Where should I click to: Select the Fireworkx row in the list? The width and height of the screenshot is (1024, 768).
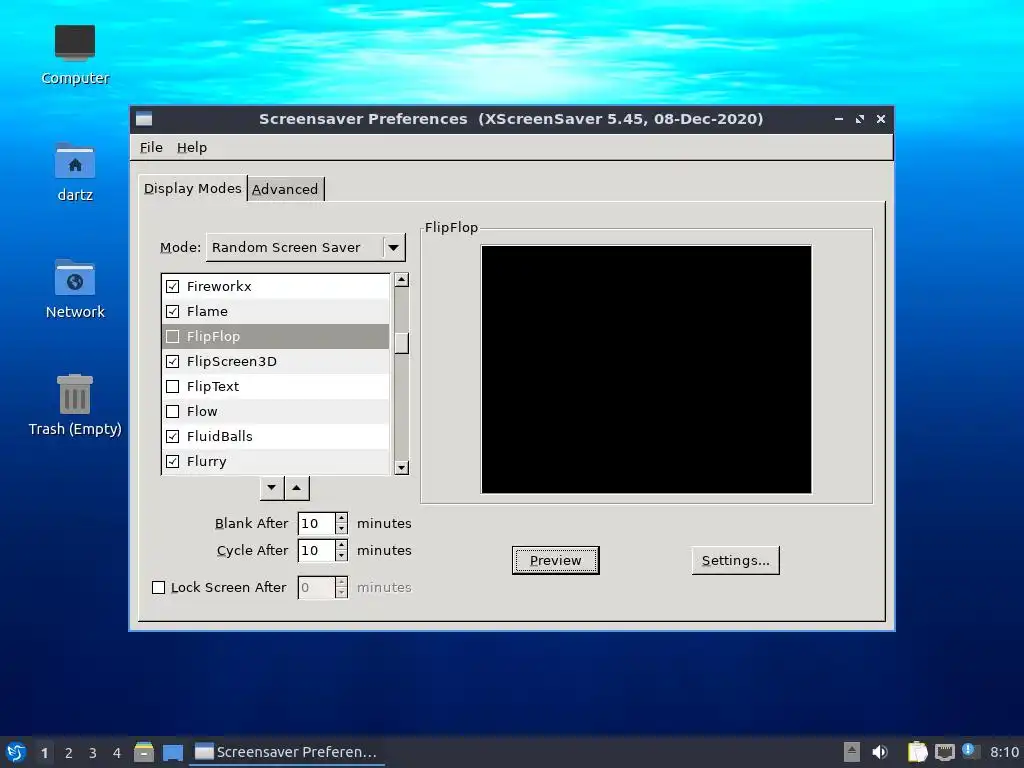tap(276, 286)
